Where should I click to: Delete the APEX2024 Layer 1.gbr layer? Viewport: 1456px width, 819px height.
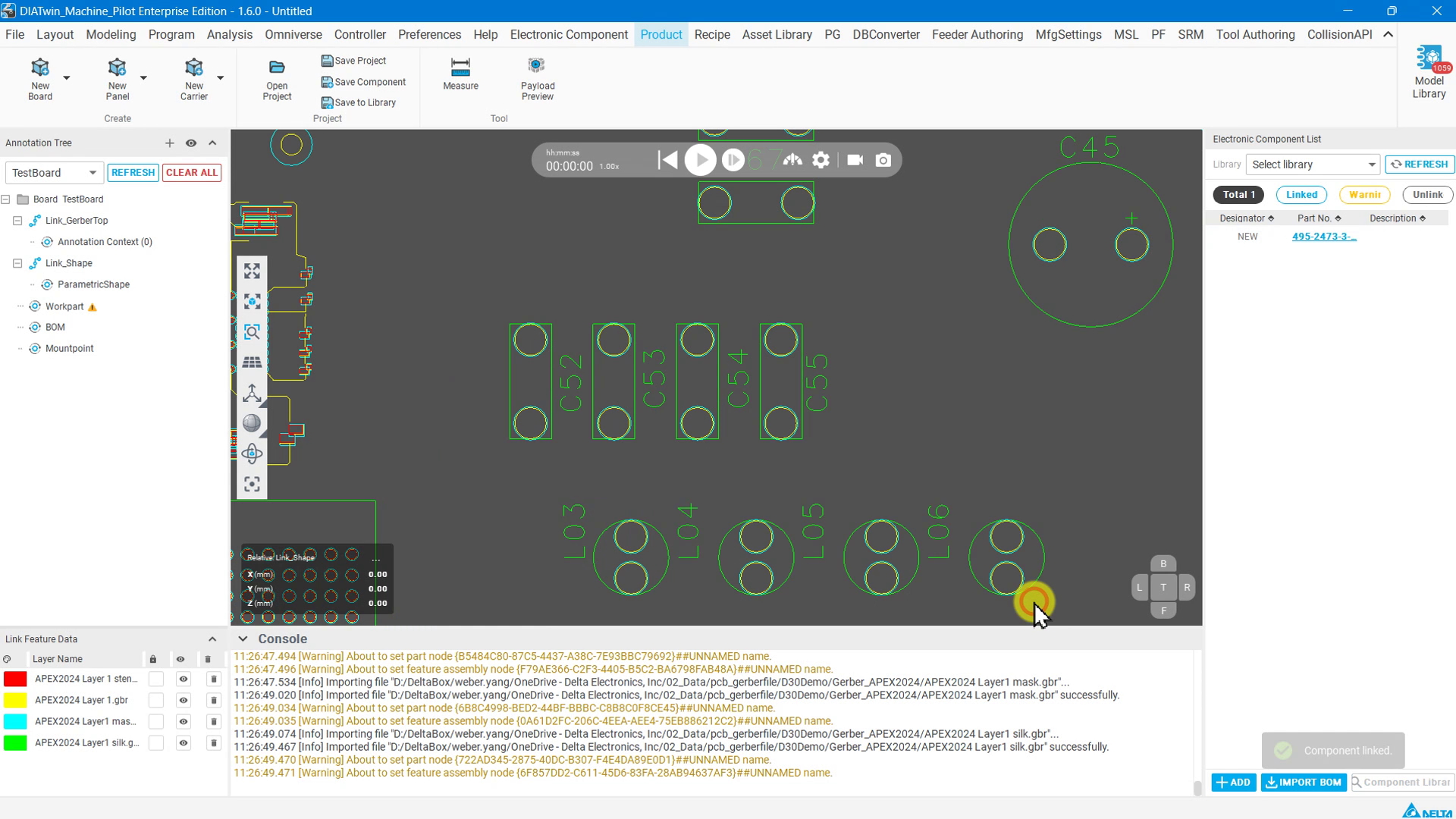[x=214, y=701]
